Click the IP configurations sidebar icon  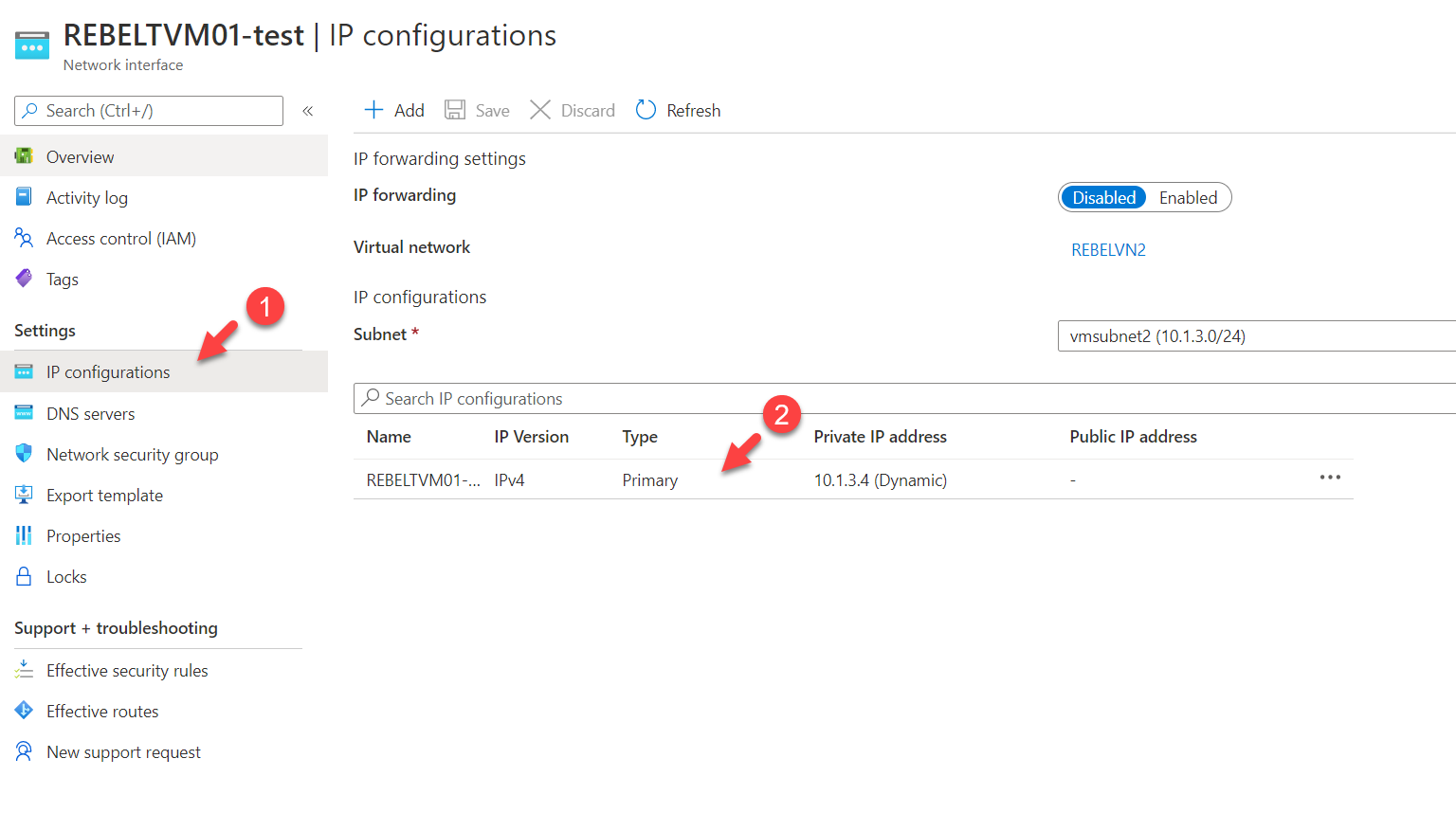coord(24,371)
